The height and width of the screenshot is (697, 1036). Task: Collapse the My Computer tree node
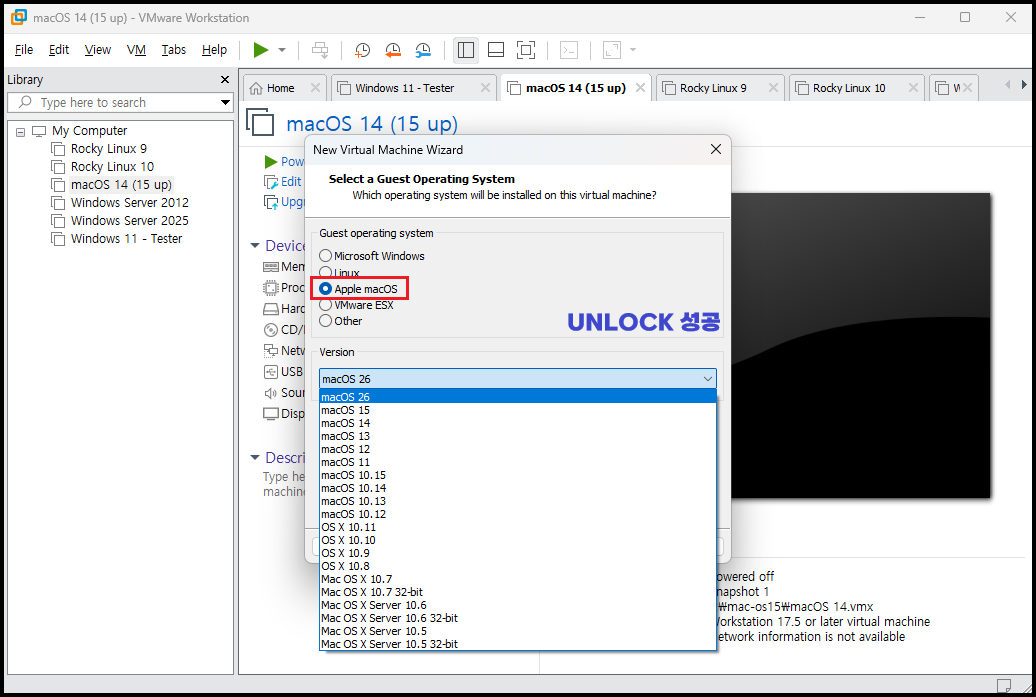point(20,131)
